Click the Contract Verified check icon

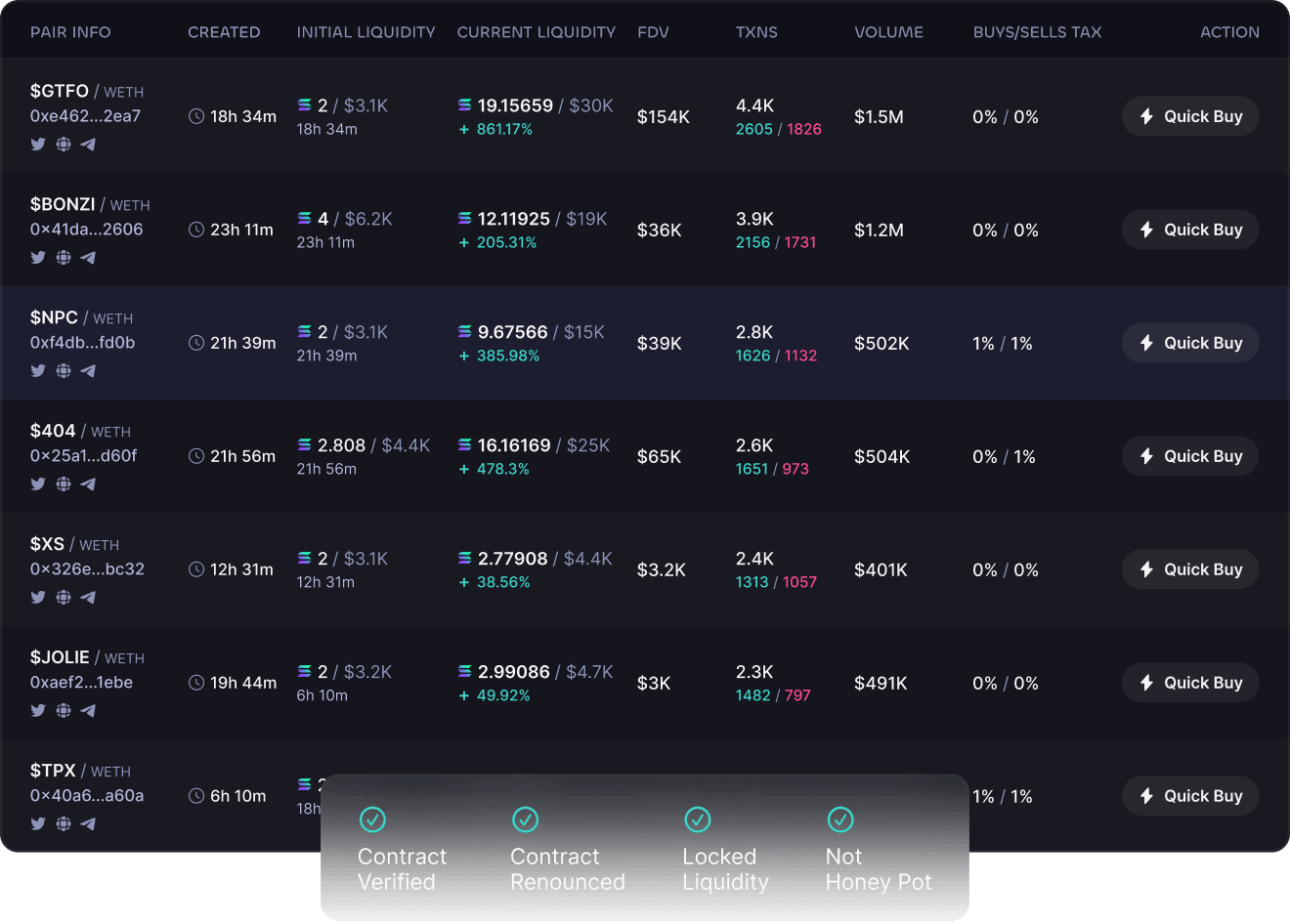(x=372, y=819)
